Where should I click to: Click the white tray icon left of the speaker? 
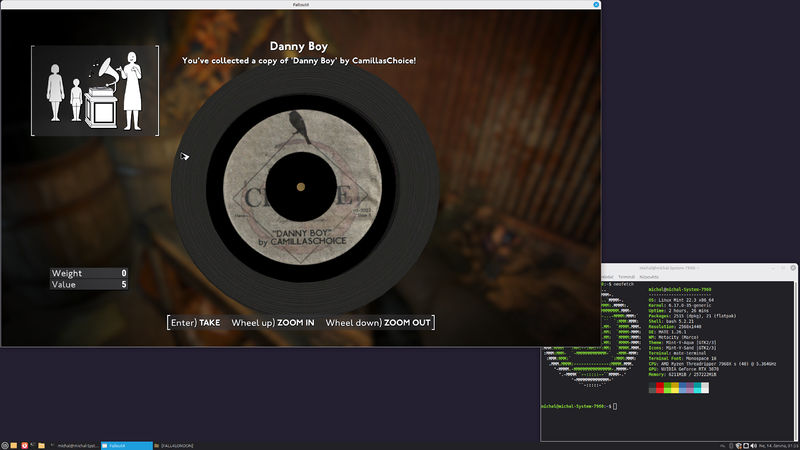coord(746,445)
